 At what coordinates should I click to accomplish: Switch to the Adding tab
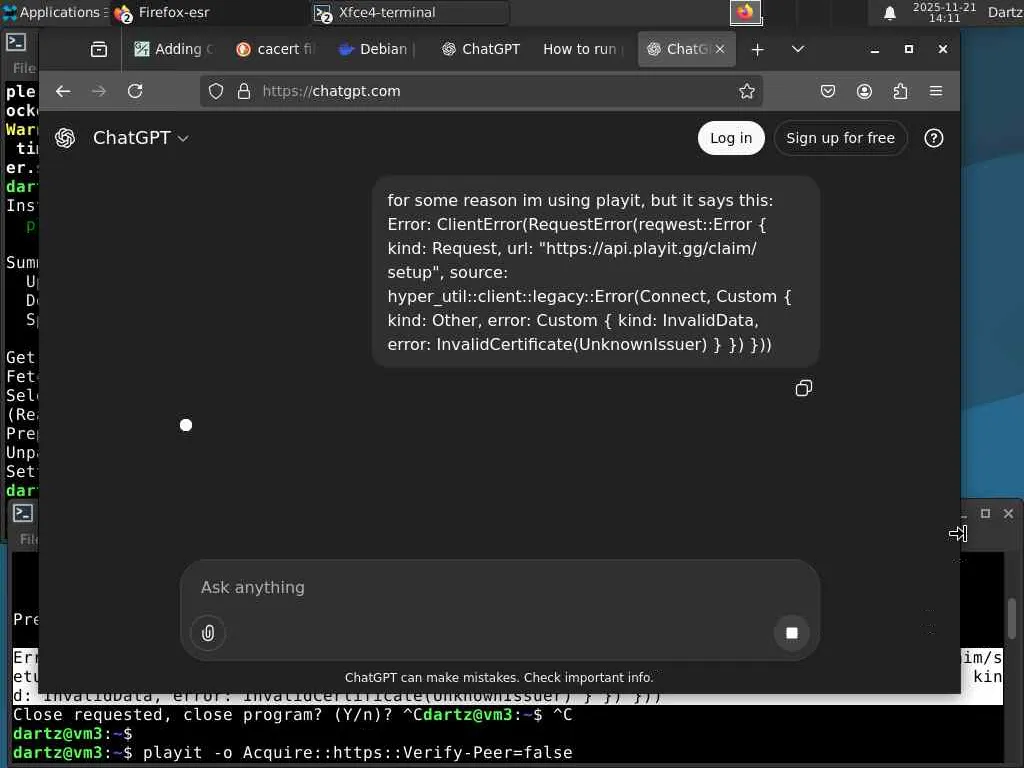click(173, 50)
